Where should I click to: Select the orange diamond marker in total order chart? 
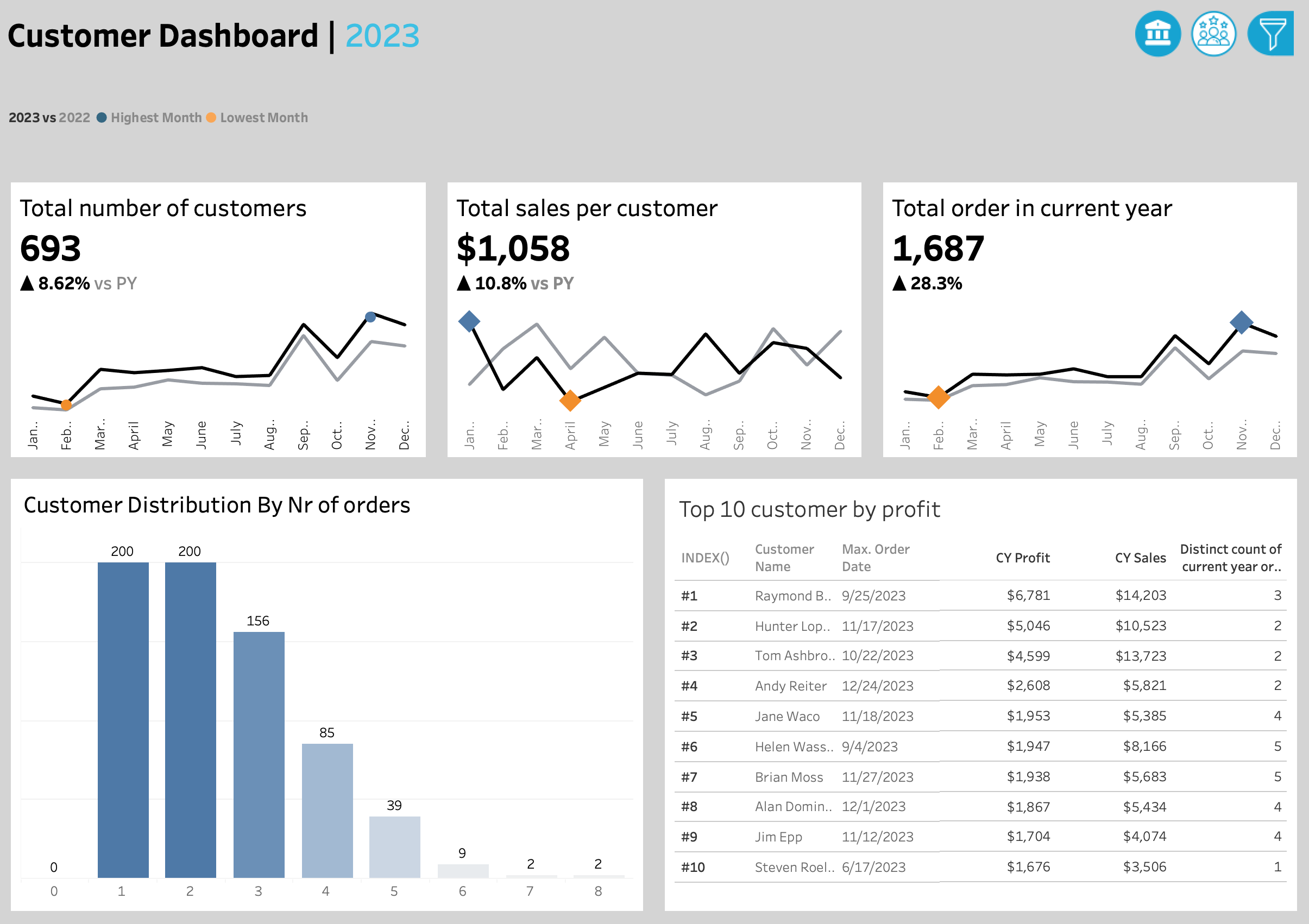click(938, 397)
